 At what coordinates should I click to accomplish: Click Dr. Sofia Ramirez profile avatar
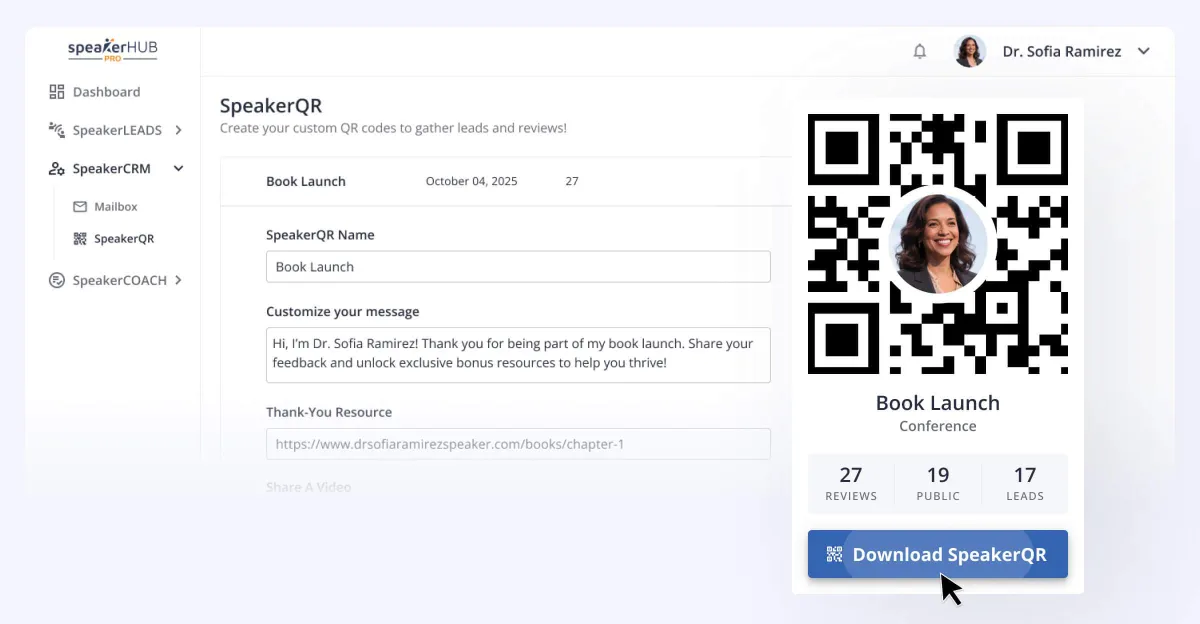(970, 51)
